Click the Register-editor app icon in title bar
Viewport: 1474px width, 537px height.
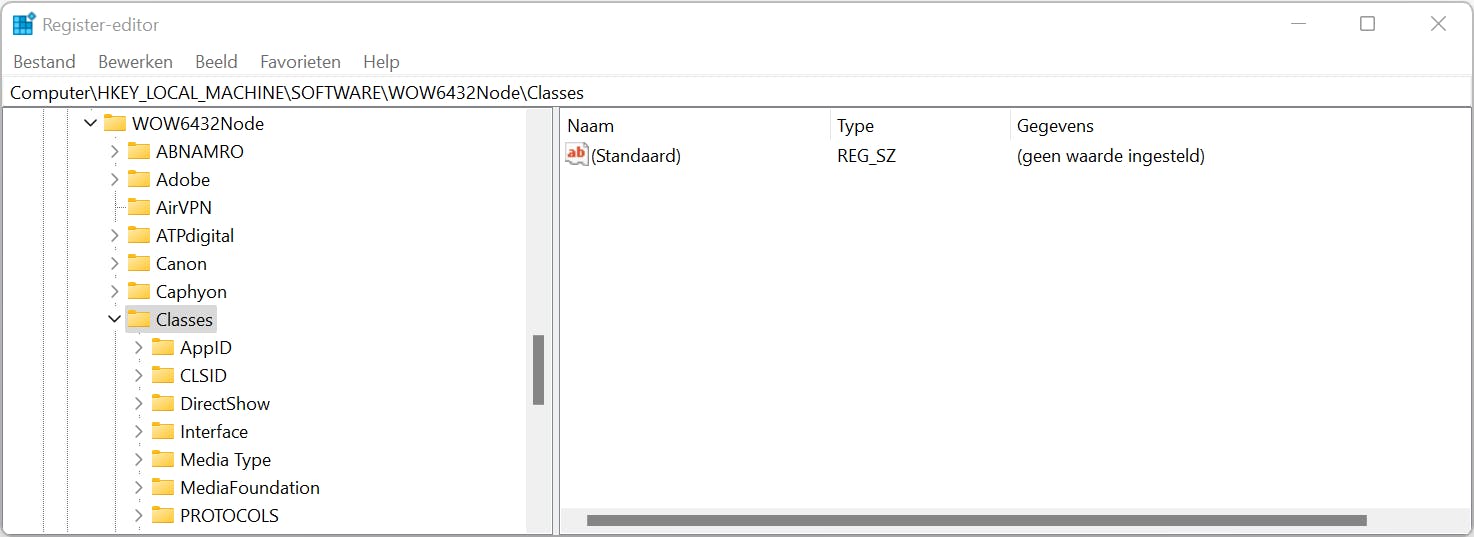tap(24, 24)
